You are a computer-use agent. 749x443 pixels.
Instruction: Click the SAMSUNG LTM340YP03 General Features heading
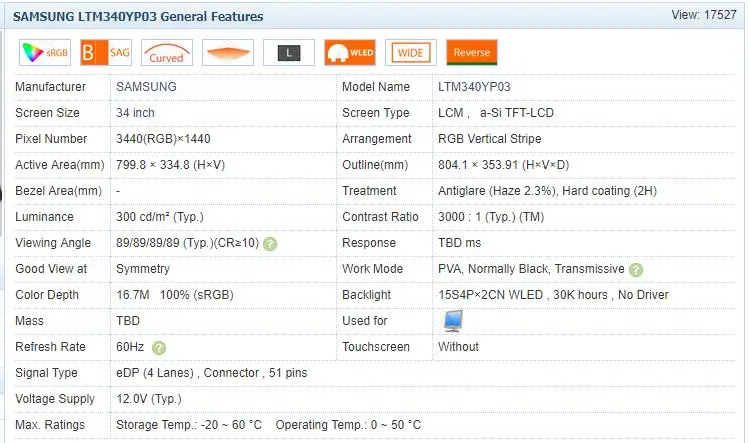[138, 17]
